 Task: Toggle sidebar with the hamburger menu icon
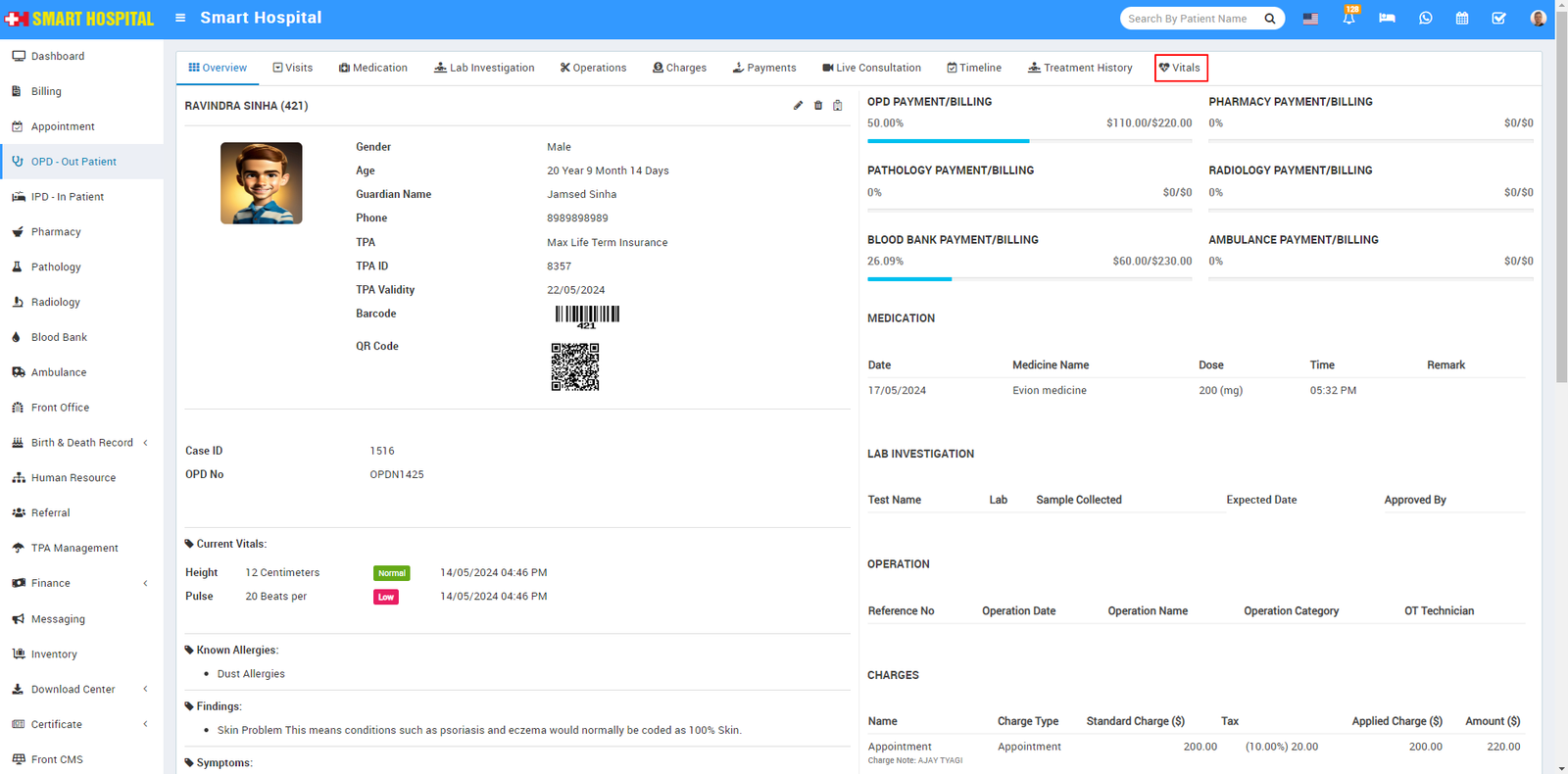[180, 18]
